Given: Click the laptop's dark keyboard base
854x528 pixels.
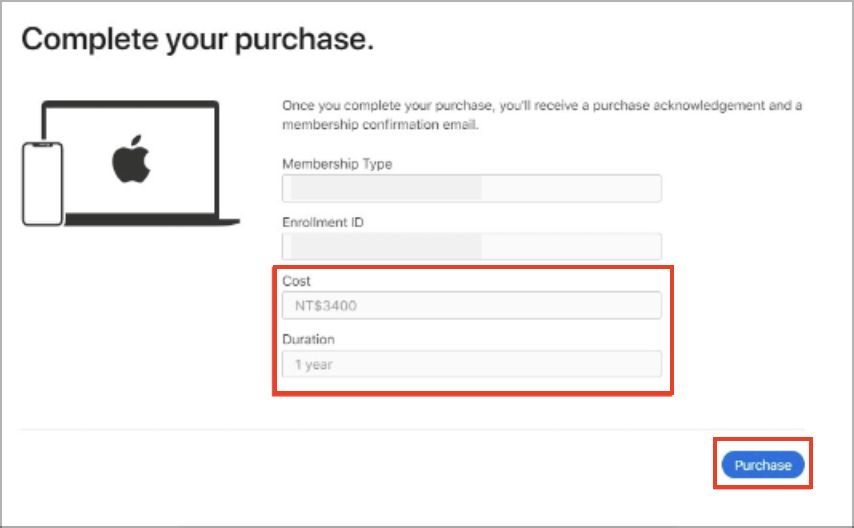Looking at the screenshot, I should tap(152, 220).
